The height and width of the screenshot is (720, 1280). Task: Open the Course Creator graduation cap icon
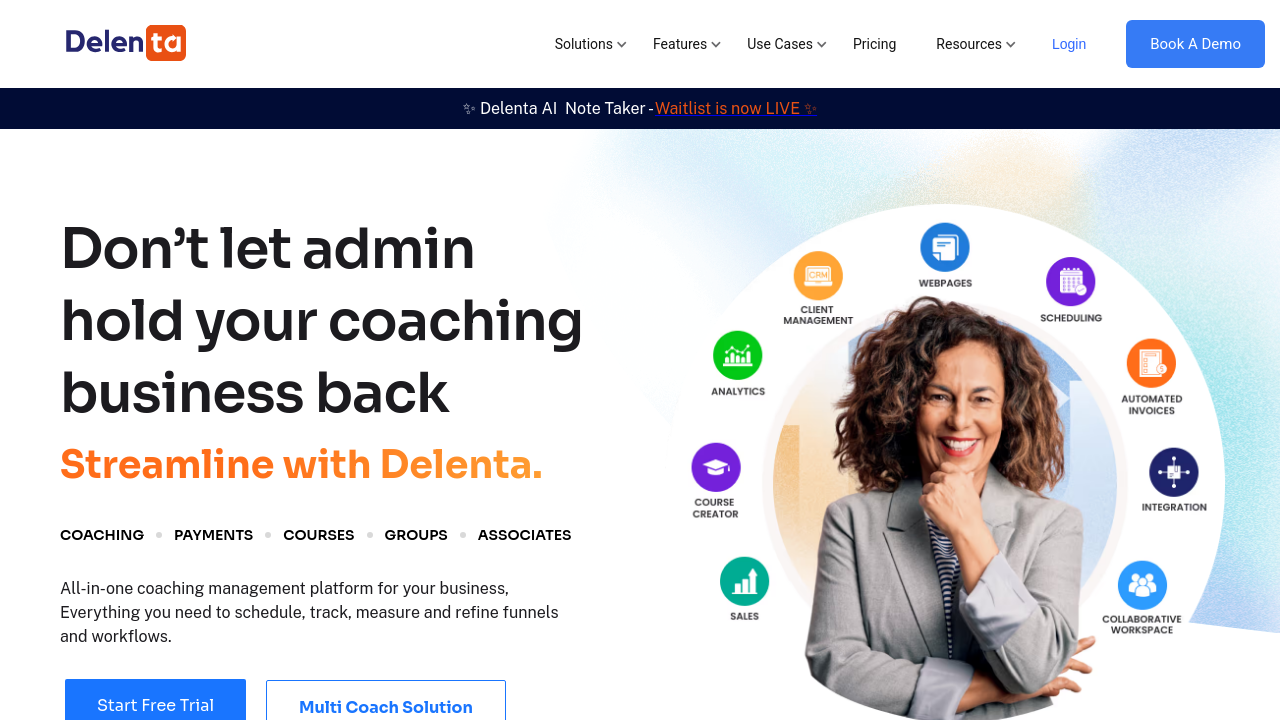[716, 467]
